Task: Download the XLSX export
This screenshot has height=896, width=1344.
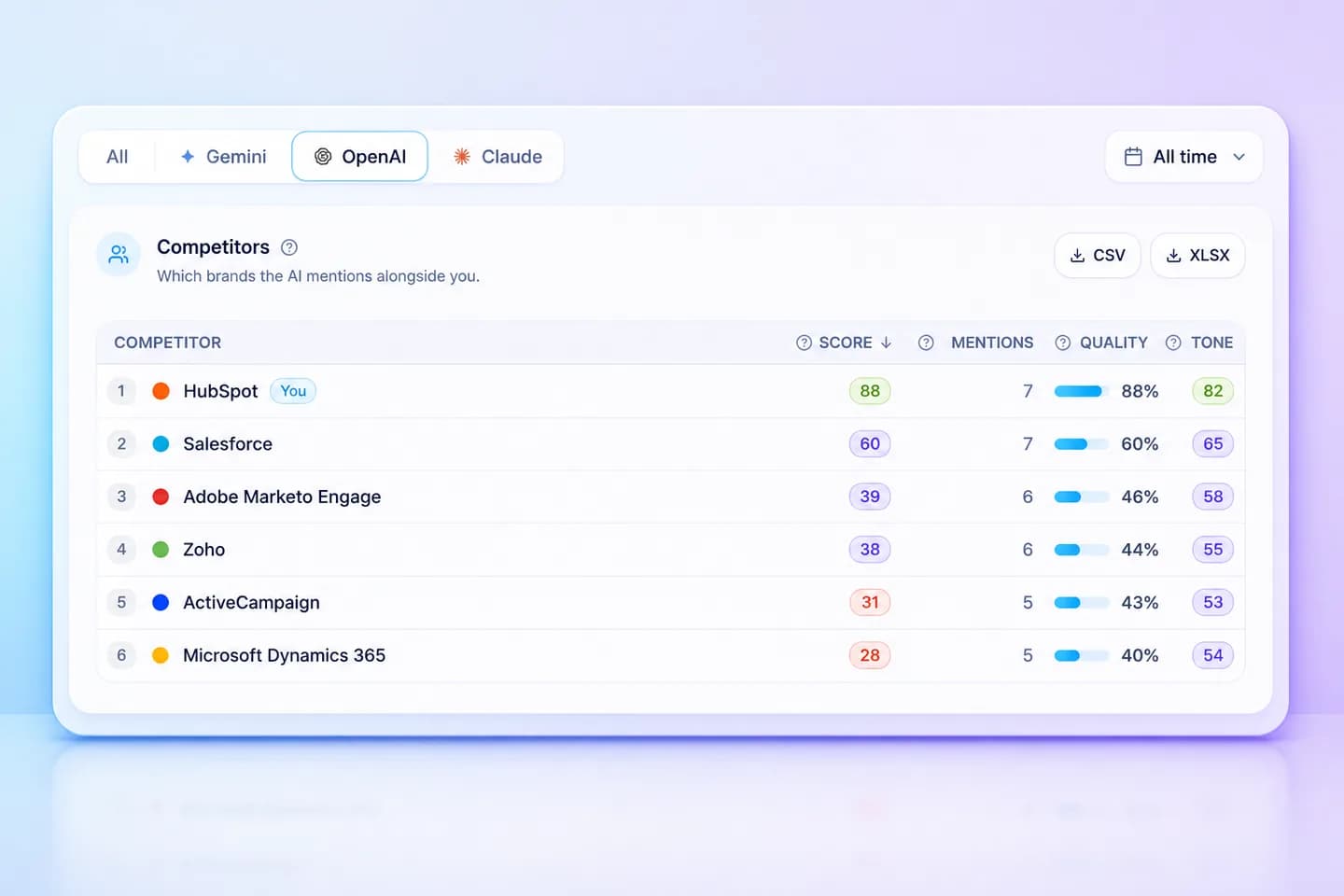Action: 1197,256
